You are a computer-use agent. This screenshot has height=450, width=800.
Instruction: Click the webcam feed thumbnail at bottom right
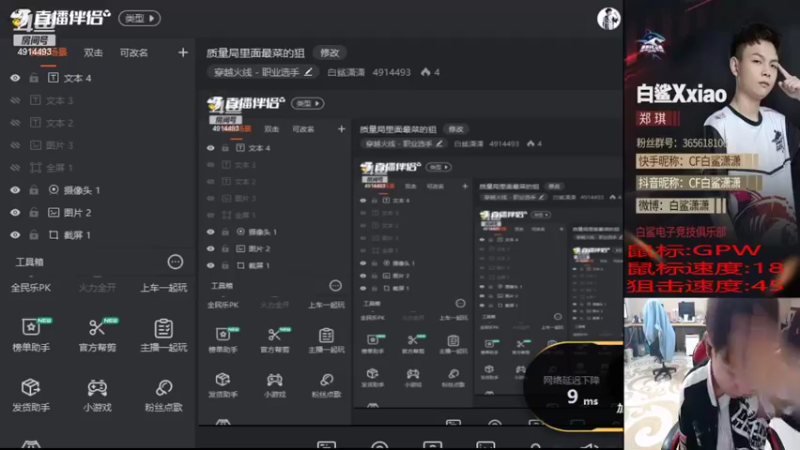pos(712,374)
